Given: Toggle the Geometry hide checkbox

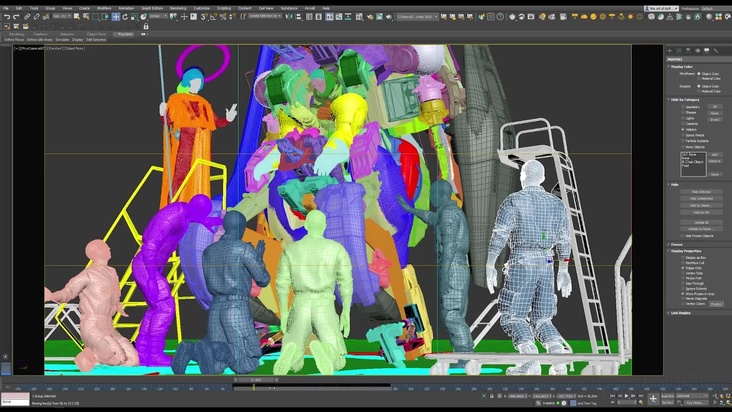Looking at the screenshot, I should [x=683, y=107].
